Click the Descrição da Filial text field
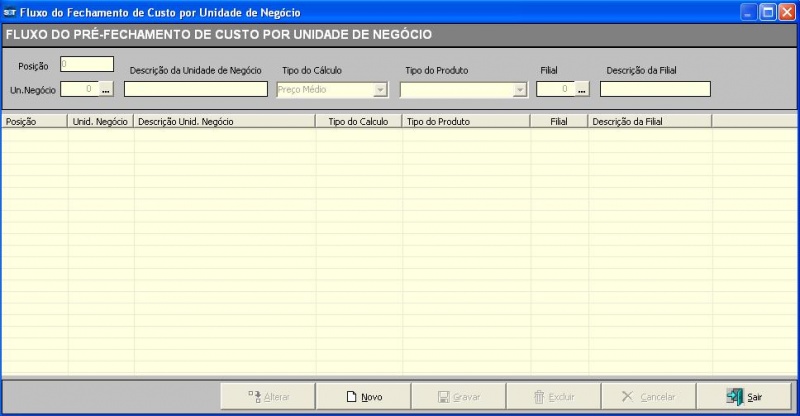 point(655,89)
